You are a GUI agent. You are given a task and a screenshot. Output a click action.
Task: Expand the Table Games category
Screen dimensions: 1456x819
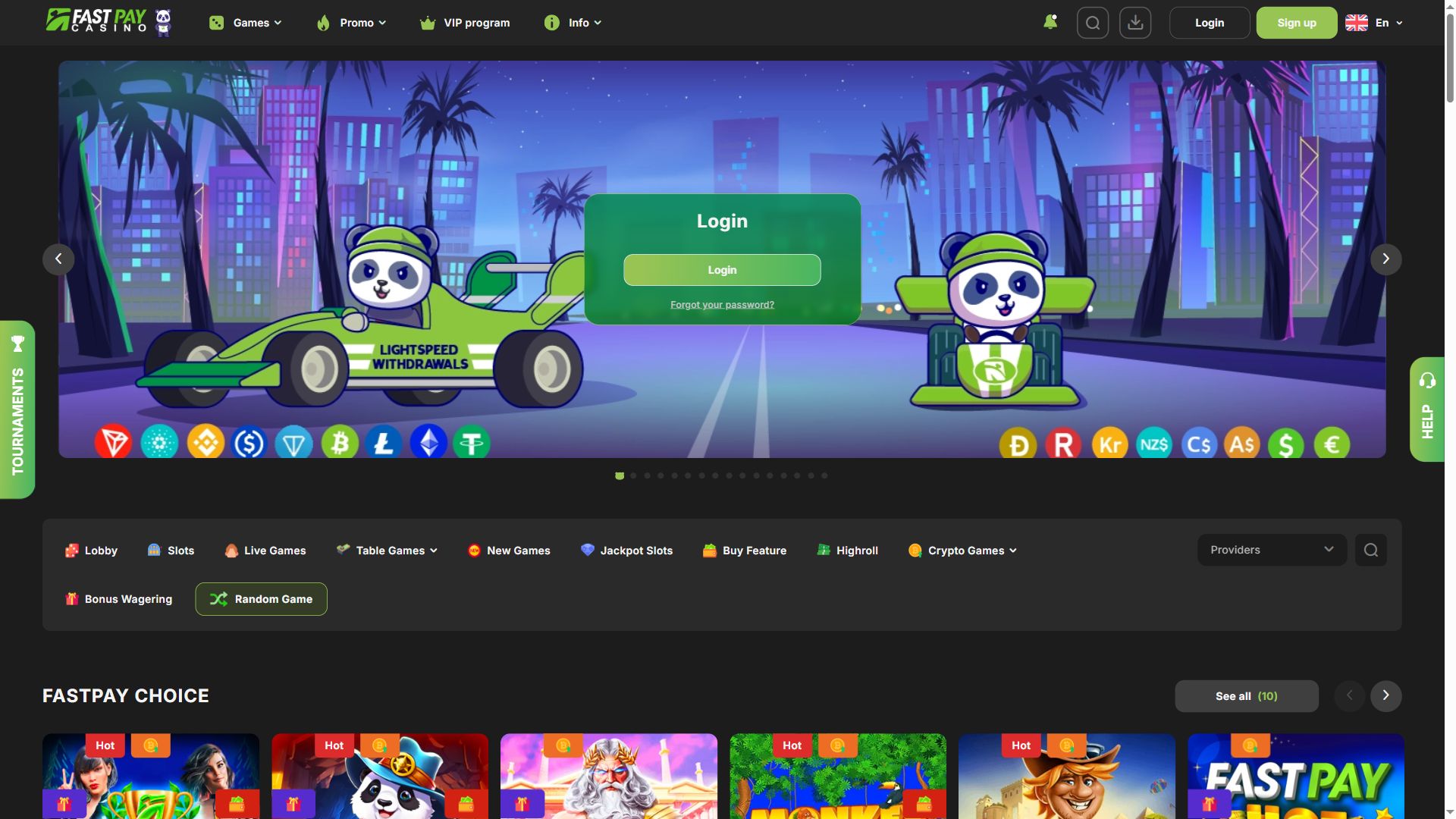tap(387, 551)
